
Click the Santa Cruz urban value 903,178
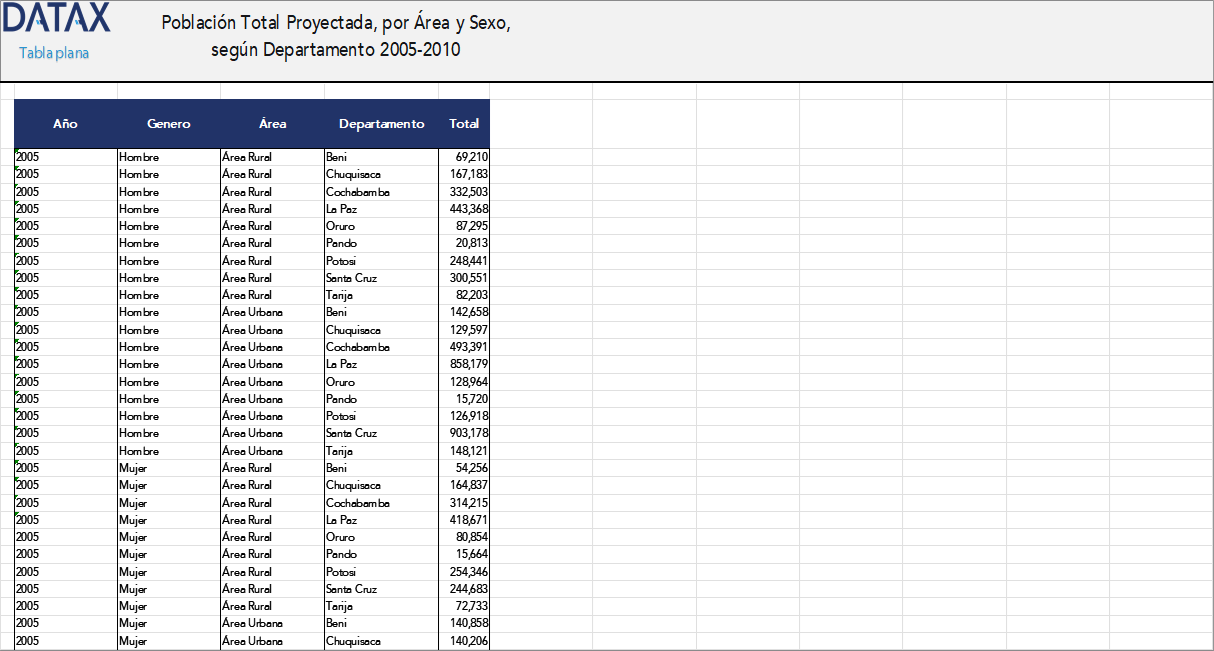[x=461, y=433]
